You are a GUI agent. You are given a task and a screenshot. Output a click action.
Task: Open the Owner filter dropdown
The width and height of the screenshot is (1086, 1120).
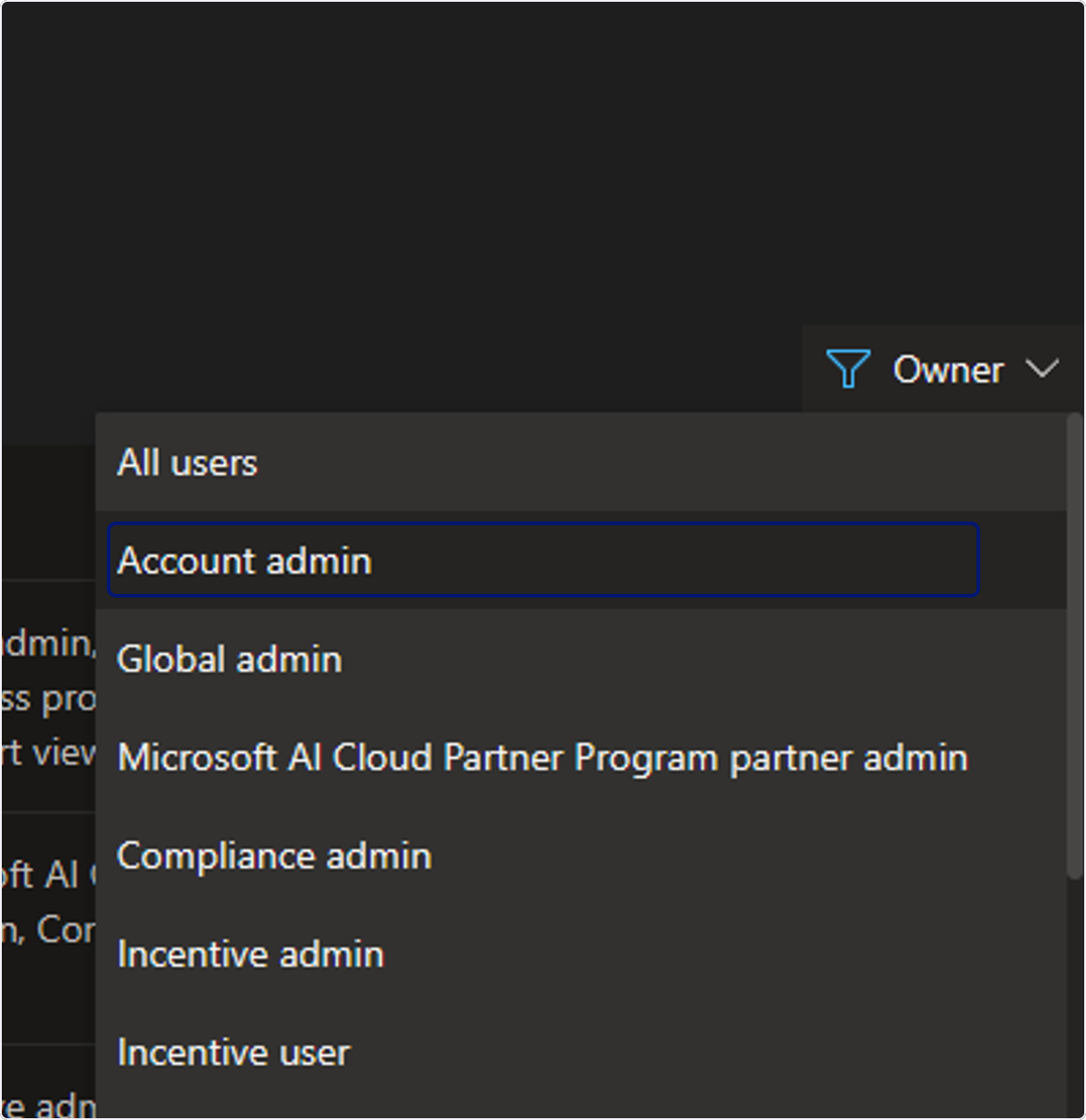point(942,369)
